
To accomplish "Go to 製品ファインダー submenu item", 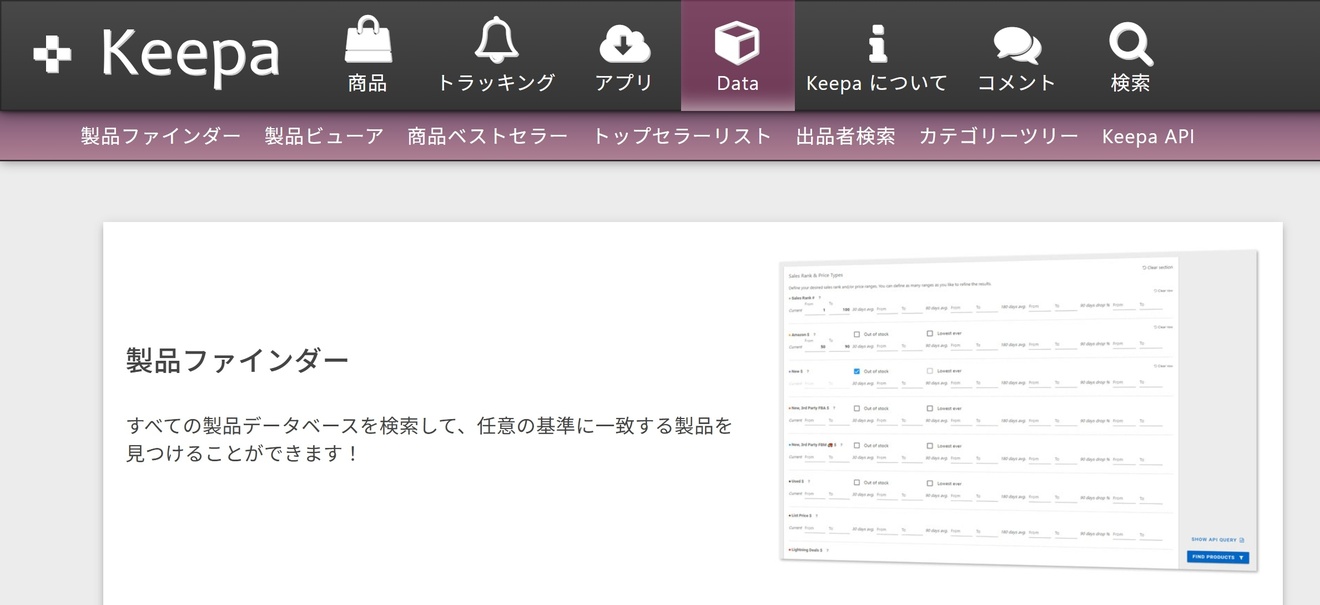I will point(161,136).
